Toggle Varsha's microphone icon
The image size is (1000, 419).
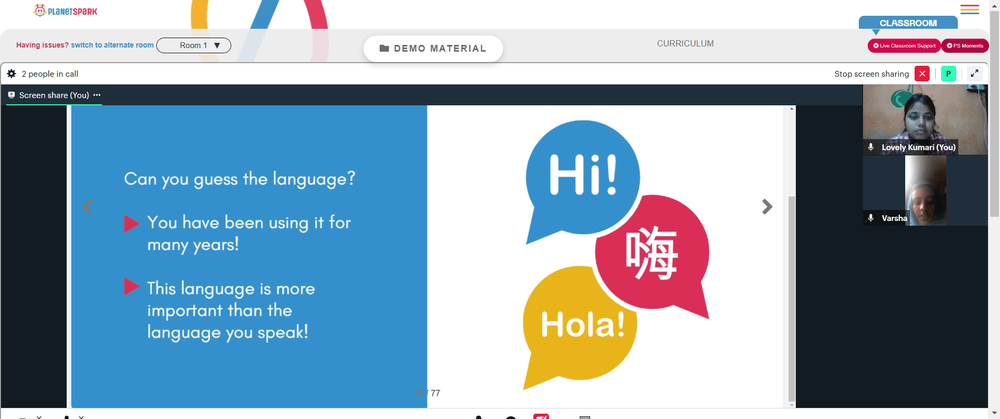[x=871, y=218]
